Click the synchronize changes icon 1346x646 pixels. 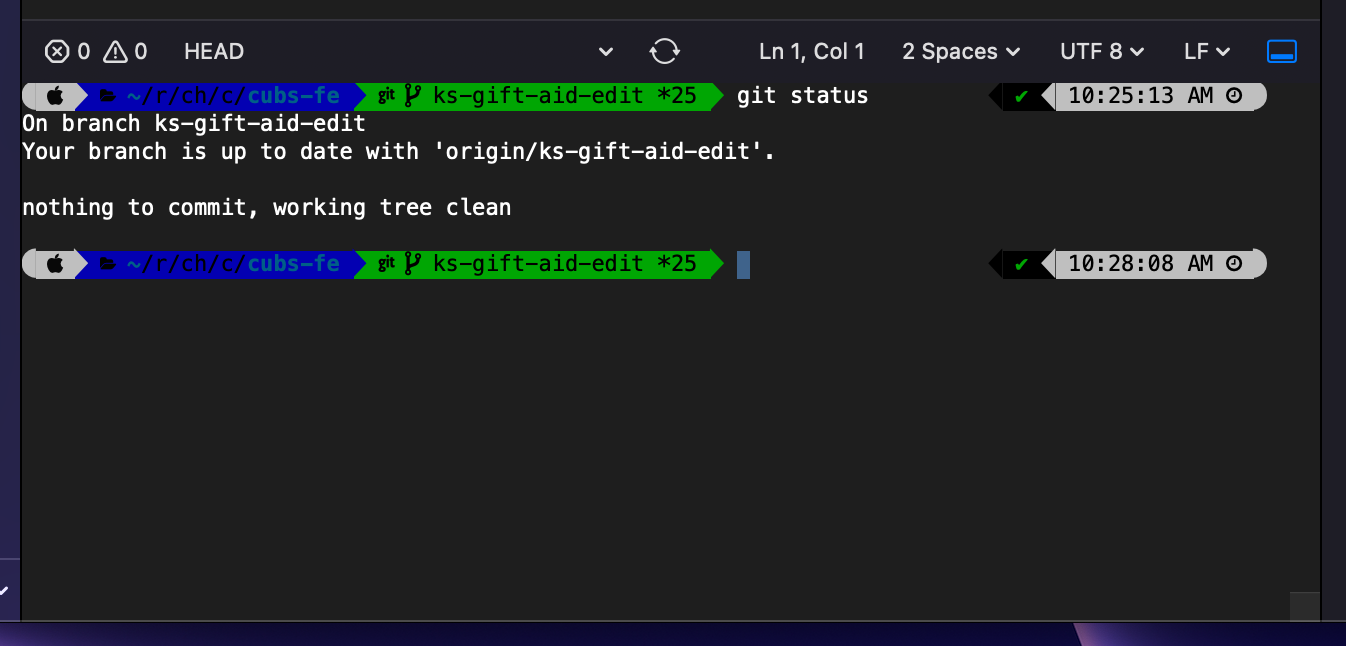click(664, 51)
